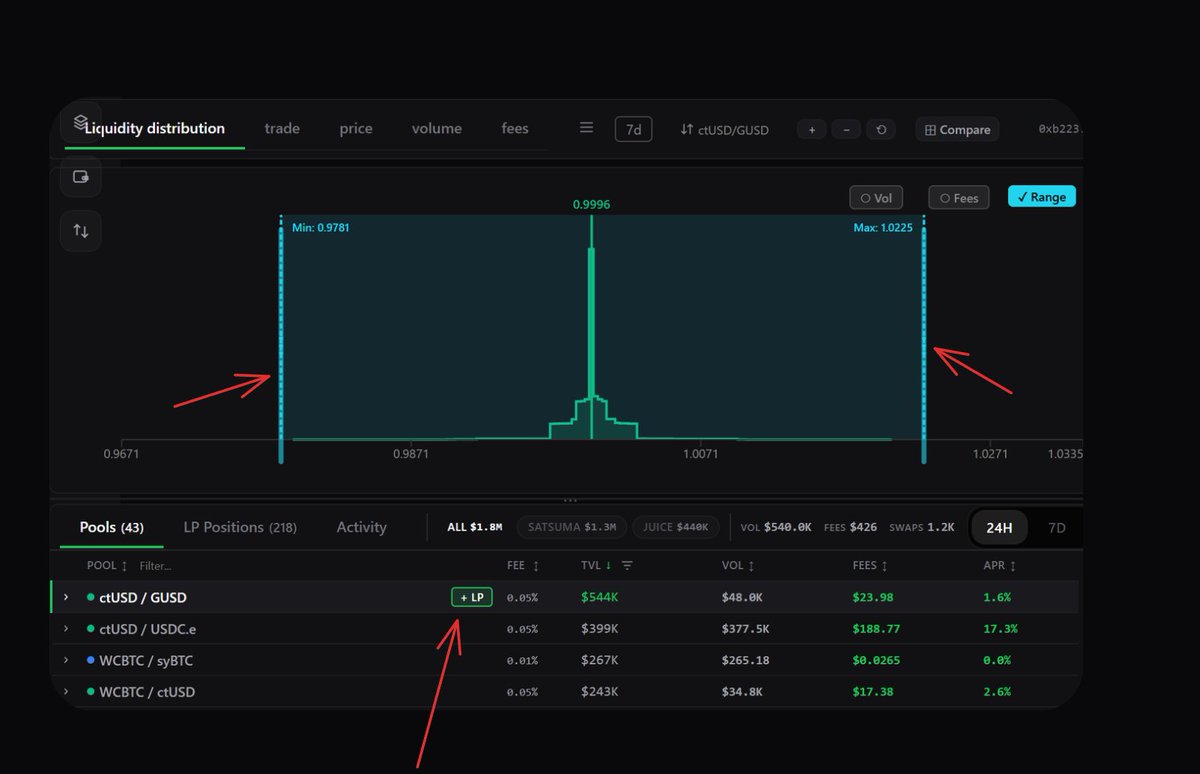Image resolution: width=1200 pixels, height=774 pixels.
Task: Open the TVL column filter icon
Action: 627,566
